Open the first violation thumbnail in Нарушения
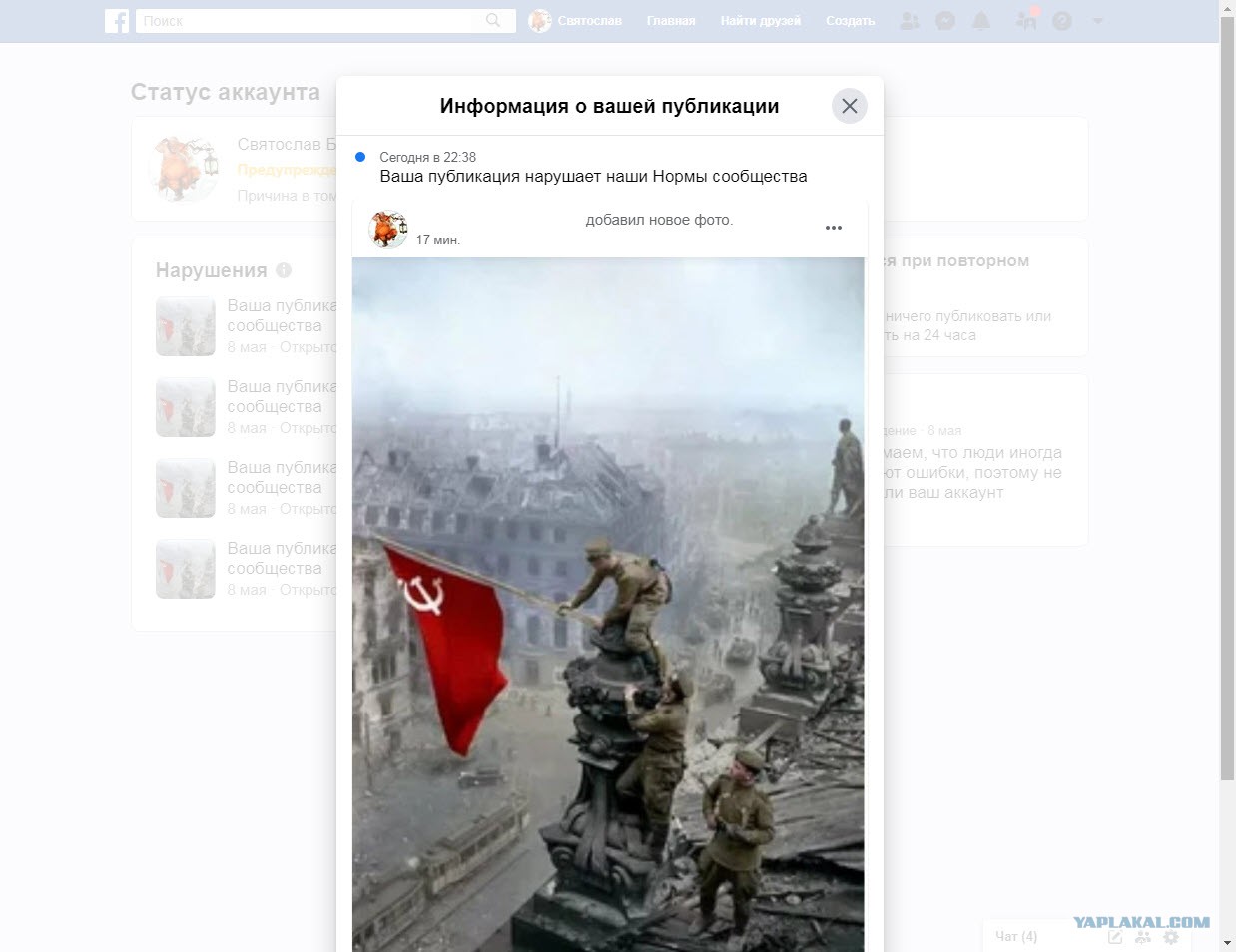 (186, 326)
